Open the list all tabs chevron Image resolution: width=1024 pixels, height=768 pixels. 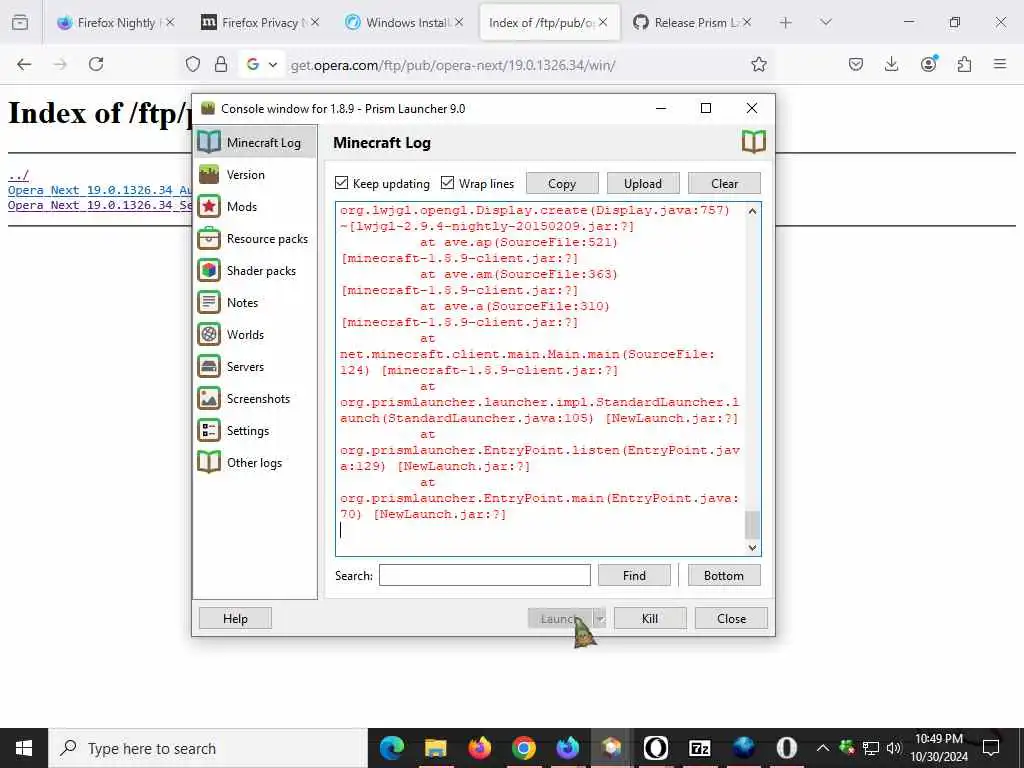(826, 22)
